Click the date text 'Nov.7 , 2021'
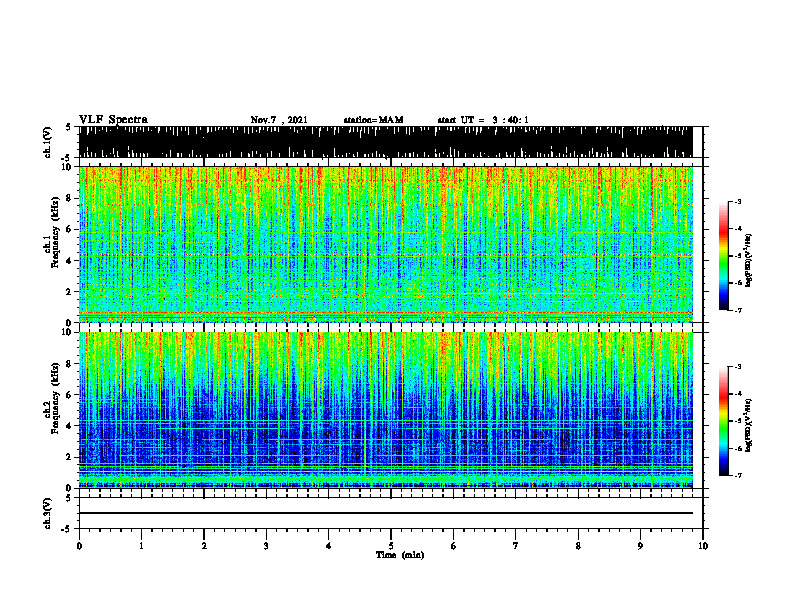 [x=279, y=120]
